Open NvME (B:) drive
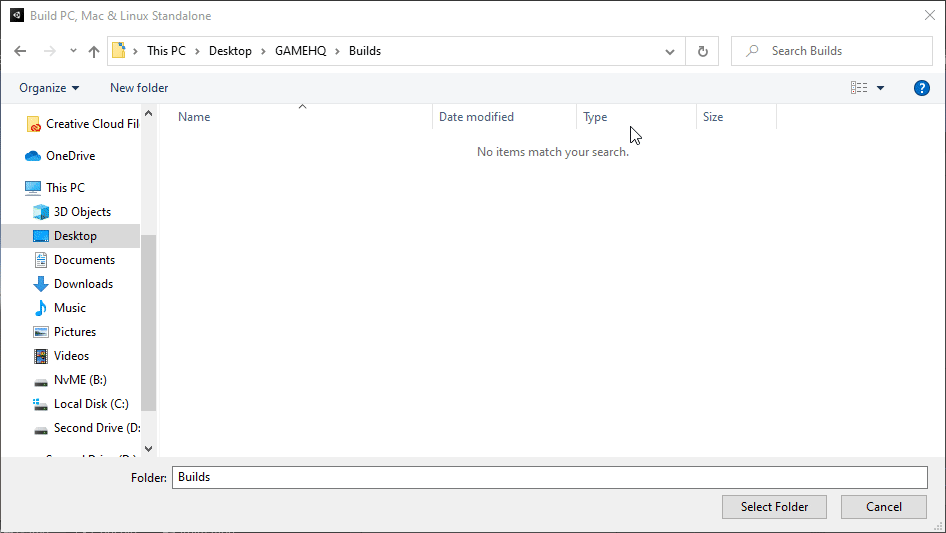The height and width of the screenshot is (533, 946). [80, 380]
